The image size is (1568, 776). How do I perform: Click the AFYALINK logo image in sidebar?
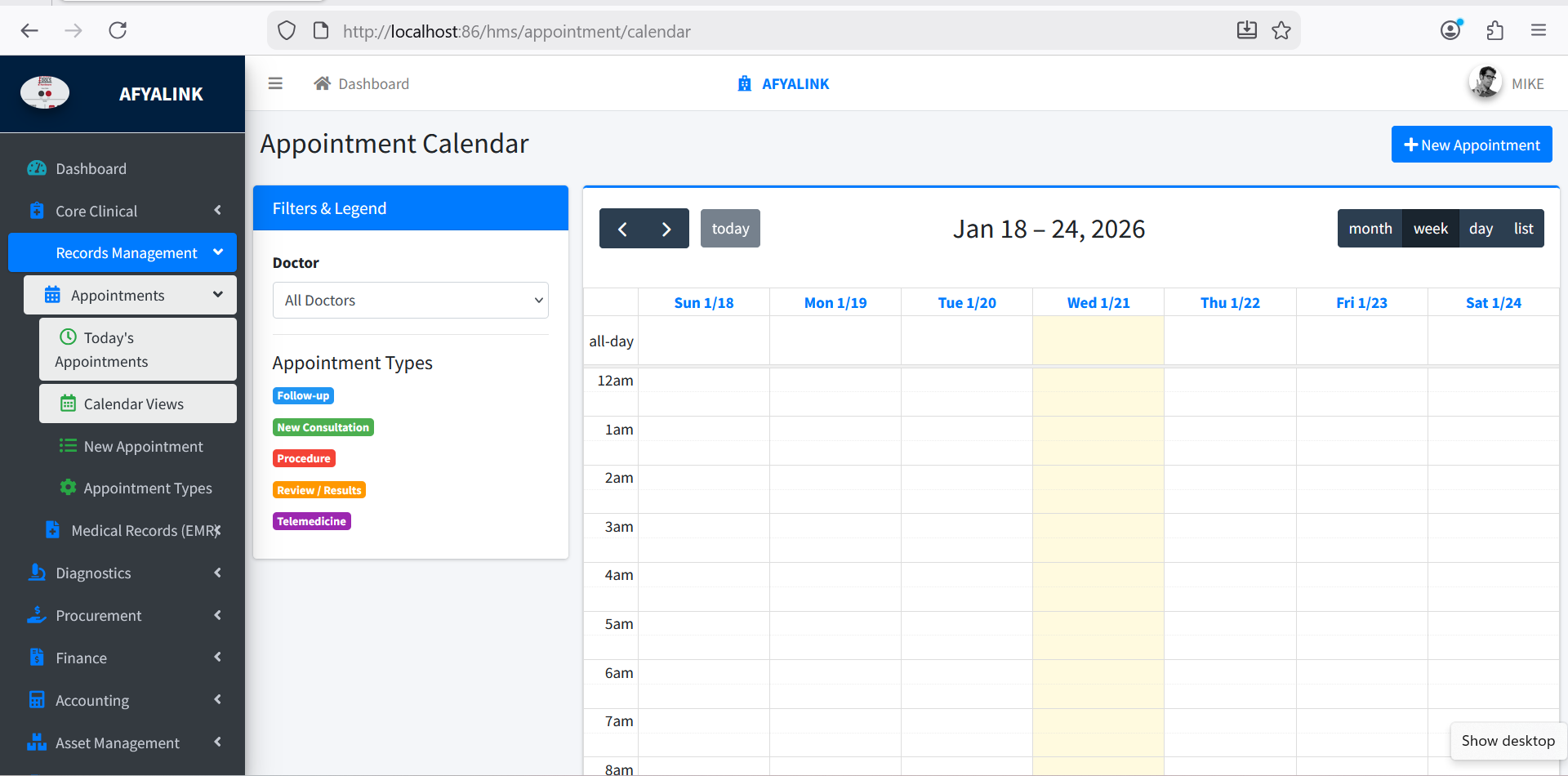[45, 93]
